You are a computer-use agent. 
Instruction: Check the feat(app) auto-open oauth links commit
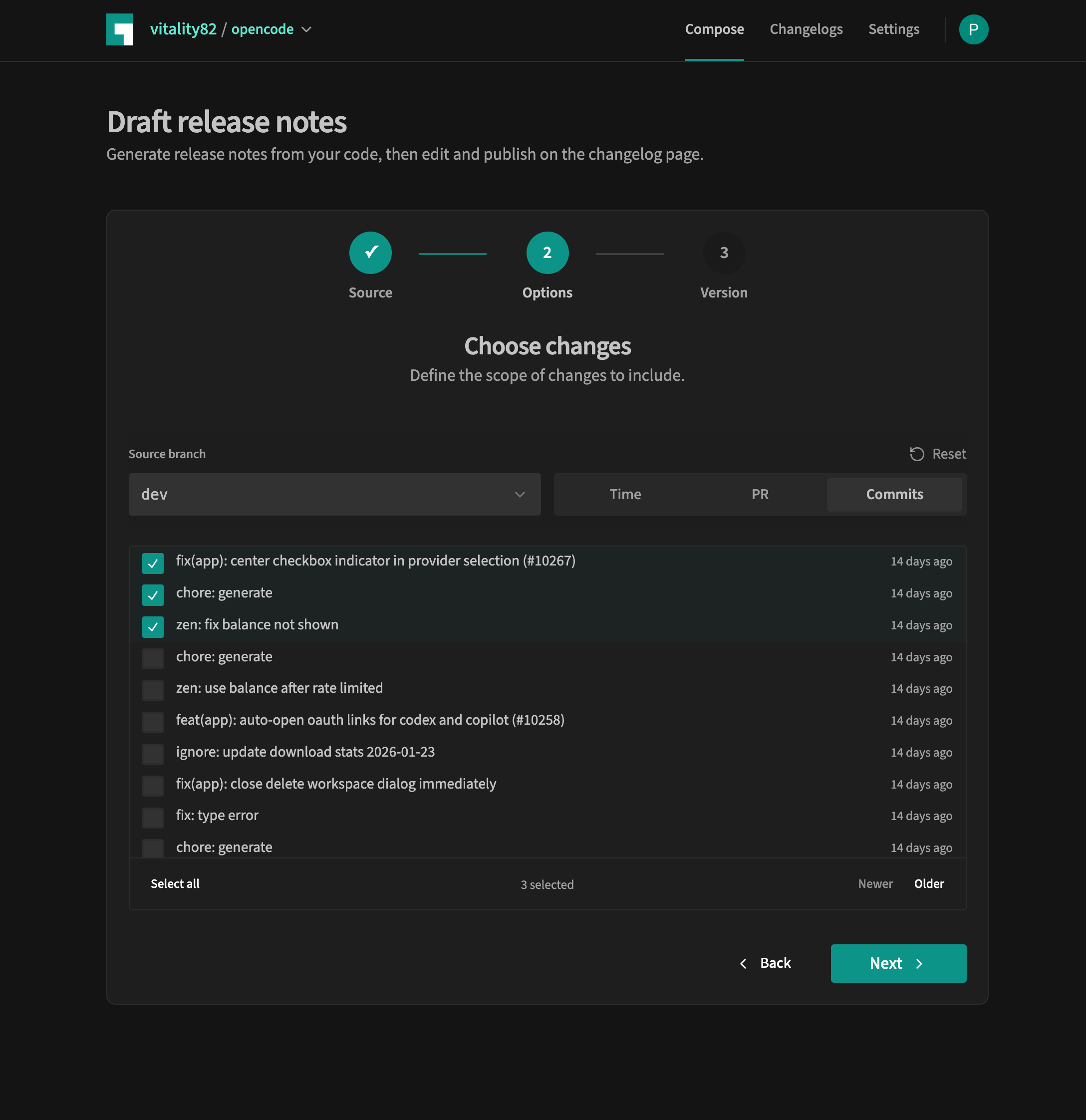(x=153, y=722)
